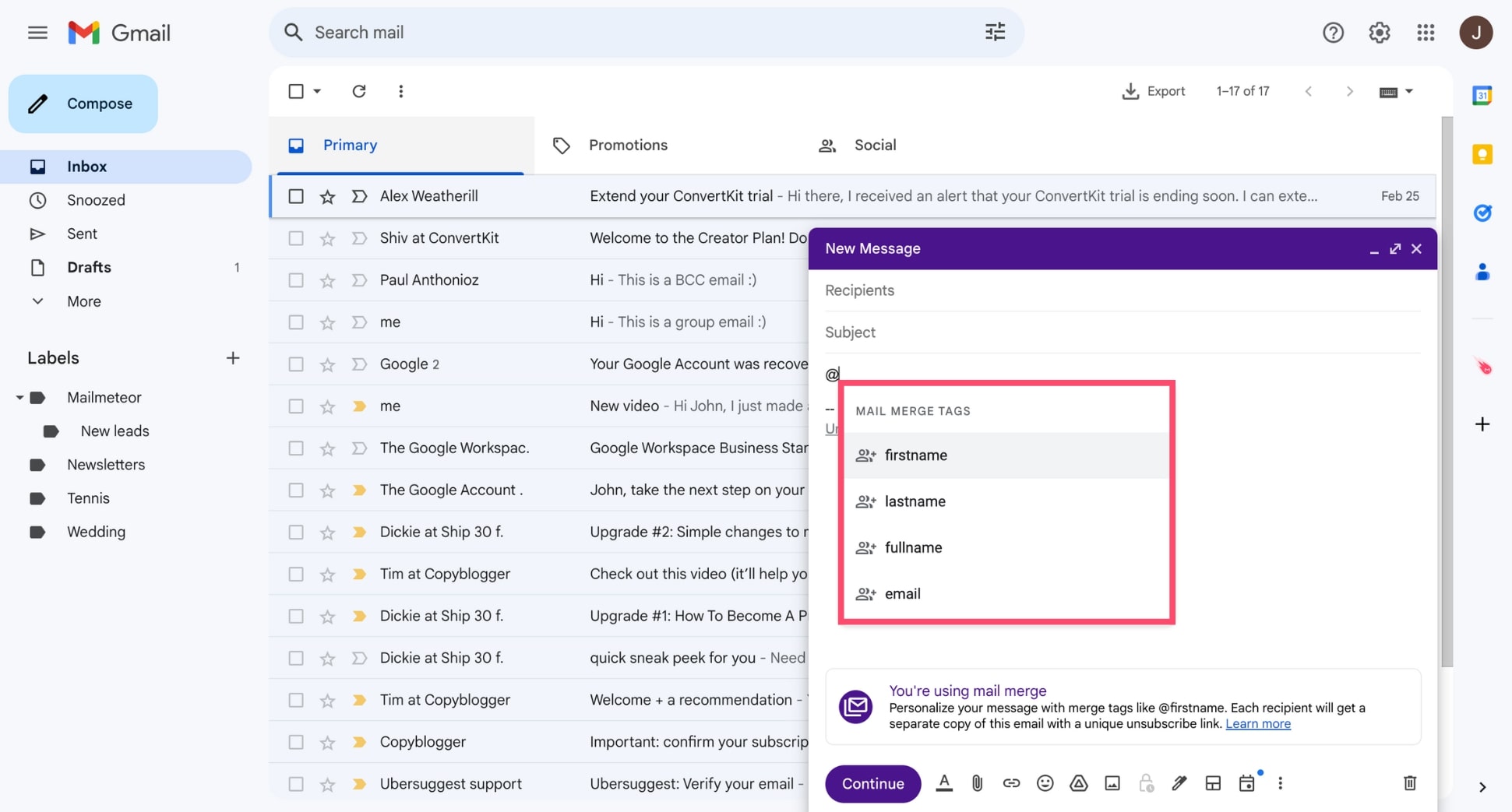Star the Paul Anthonioz email
Viewport: 1512px width, 812px height.
point(327,280)
